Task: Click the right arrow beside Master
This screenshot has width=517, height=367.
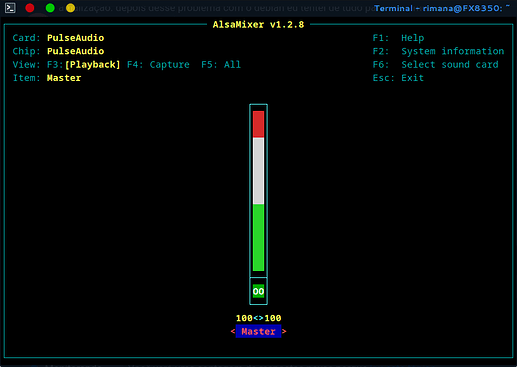Action: coord(284,331)
